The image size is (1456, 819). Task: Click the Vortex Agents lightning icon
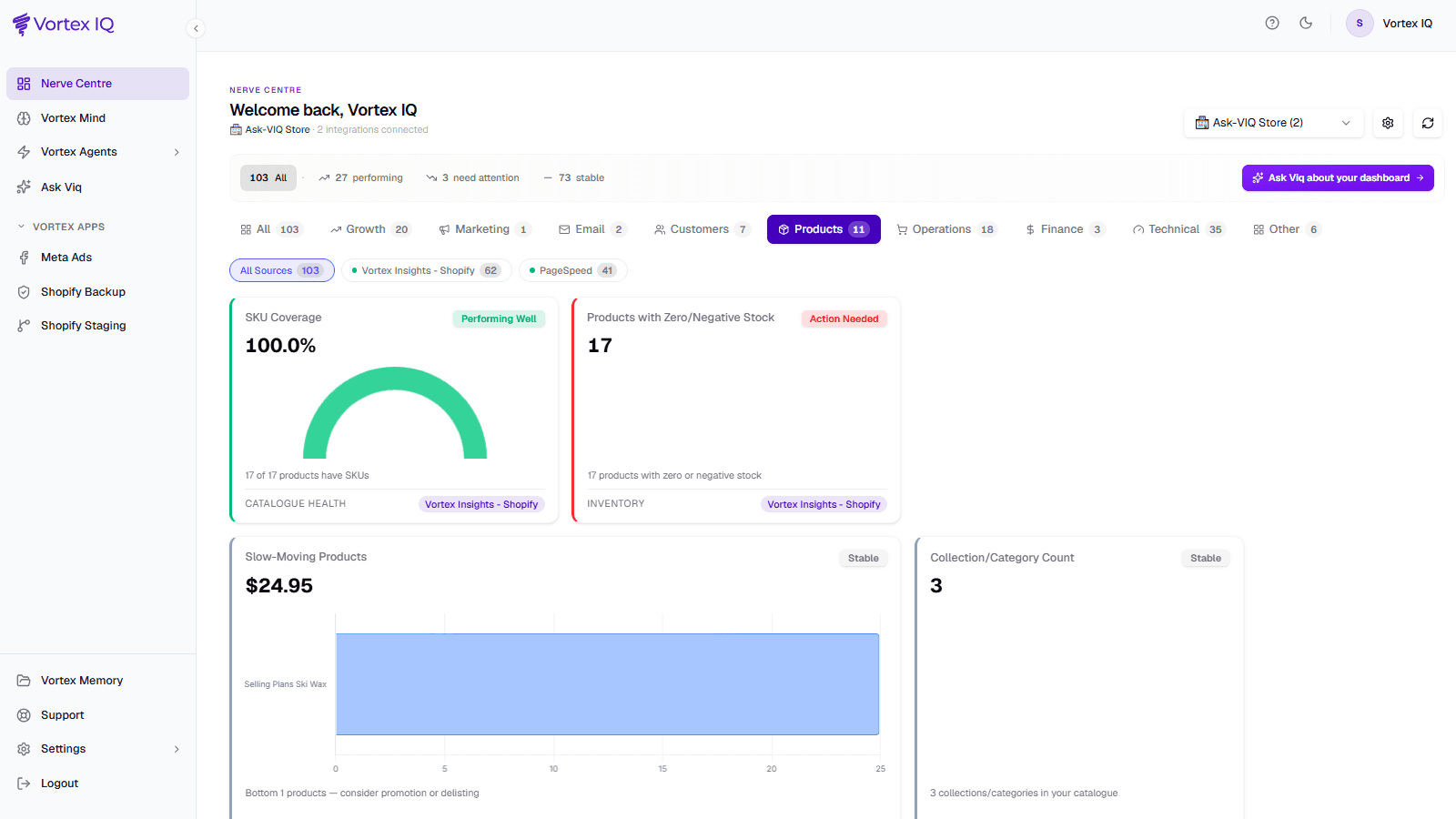pyautogui.click(x=24, y=152)
